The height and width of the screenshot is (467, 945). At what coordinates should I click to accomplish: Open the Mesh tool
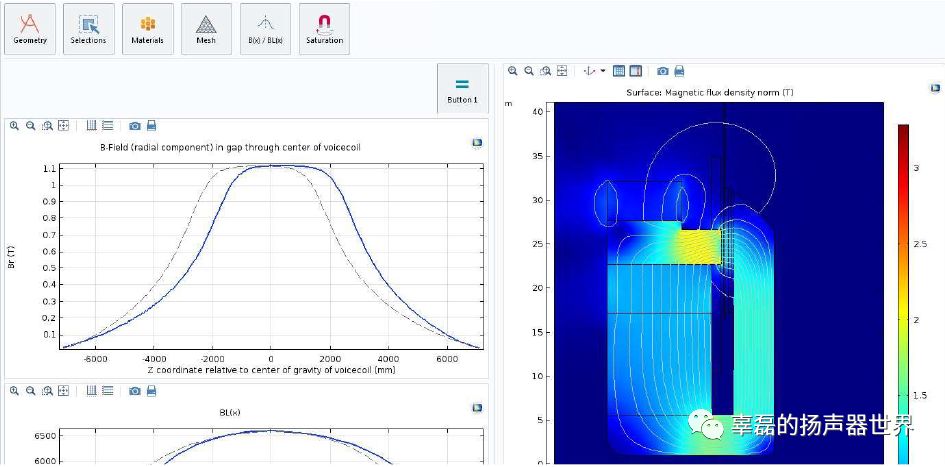(206, 29)
